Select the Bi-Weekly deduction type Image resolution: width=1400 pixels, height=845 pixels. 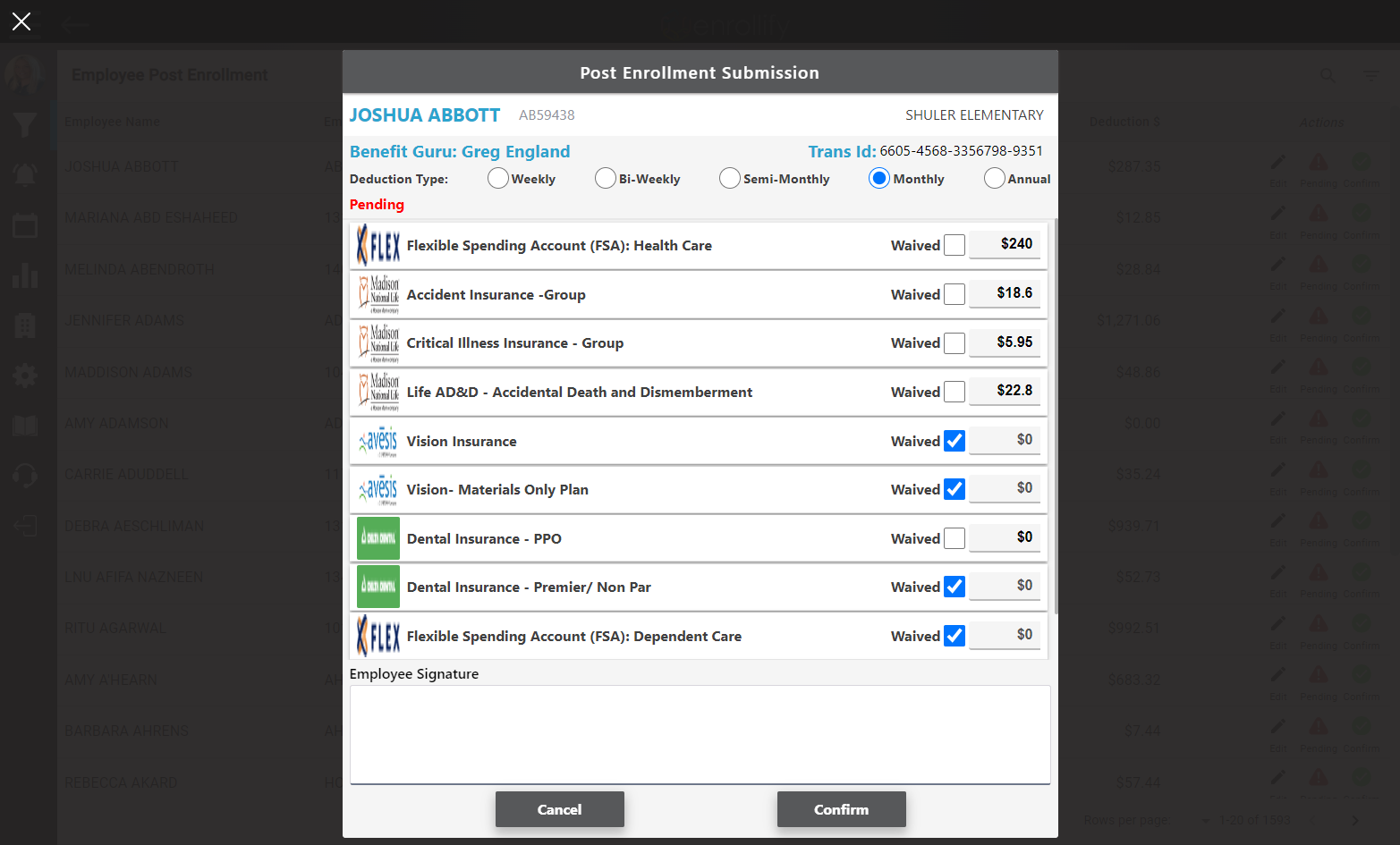(x=606, y=179)
